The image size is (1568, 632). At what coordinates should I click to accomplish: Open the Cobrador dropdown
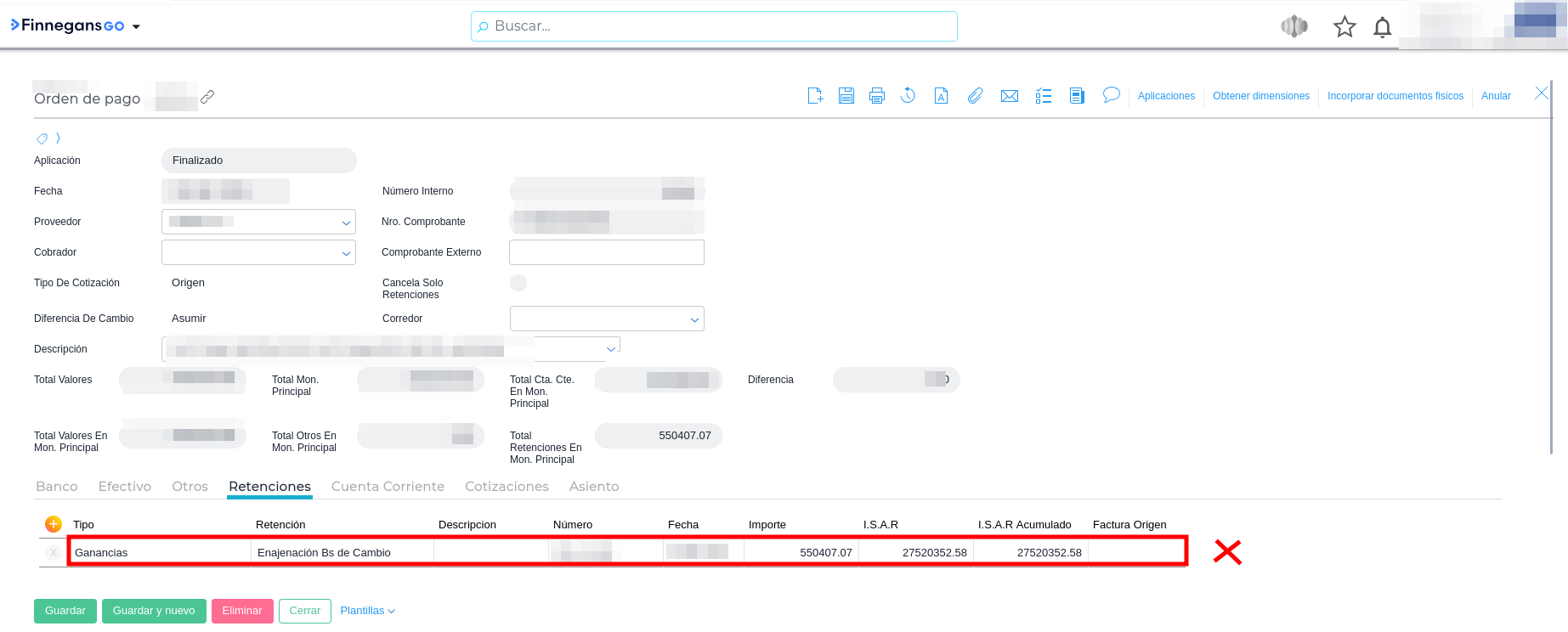[346, 253]
